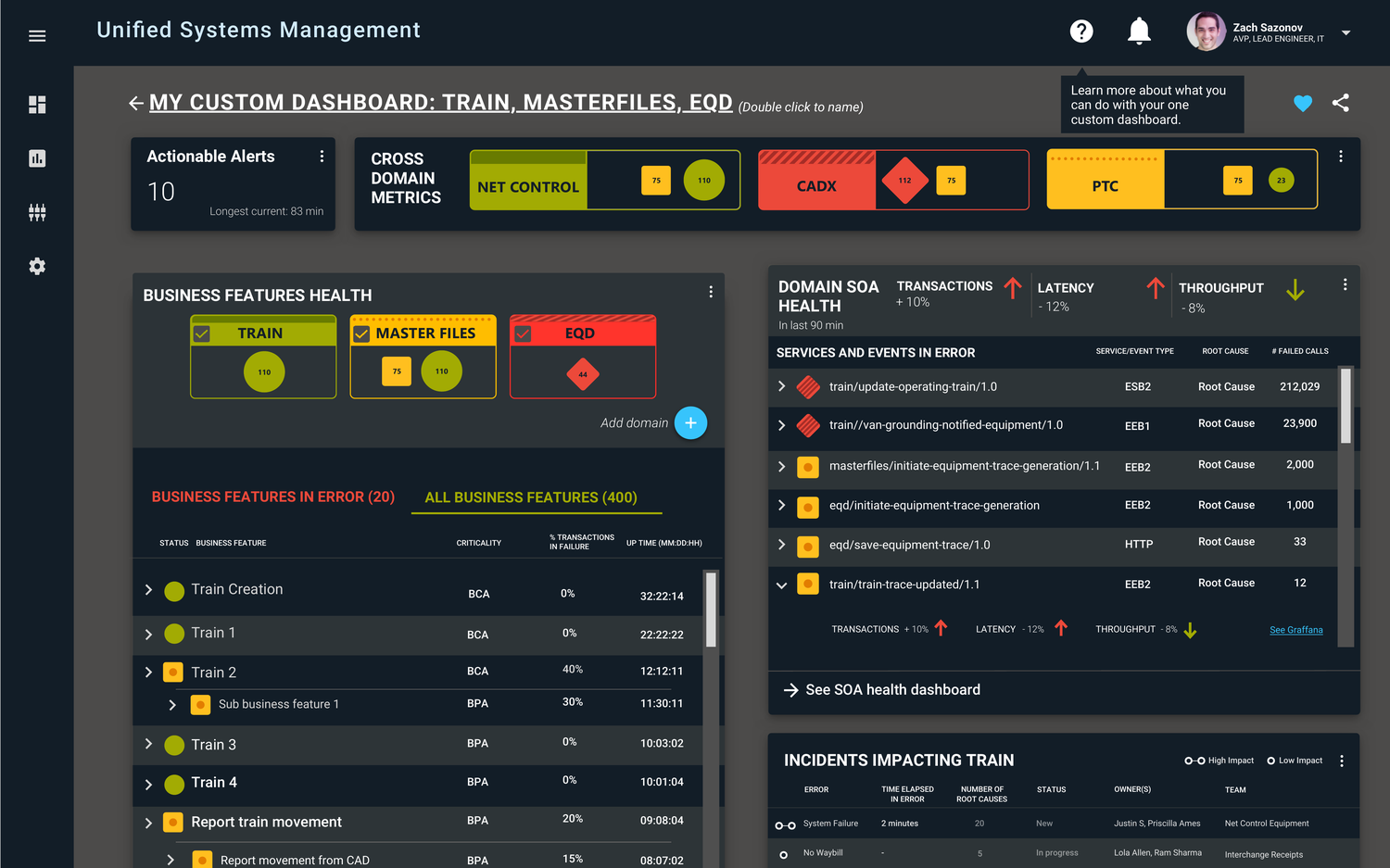Click the Services and Events scrollbar thumb
This screenshot has width=1390, height=868.
[x=1346, y=406]
